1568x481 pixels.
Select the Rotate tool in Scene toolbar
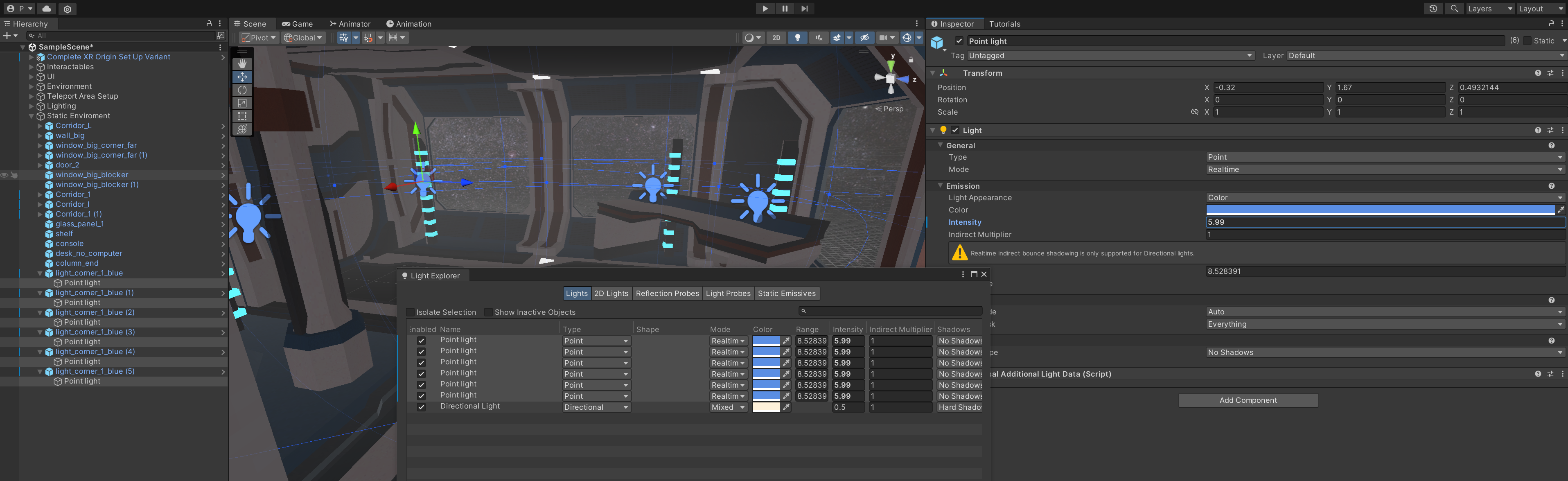click(x=242, y=90)
